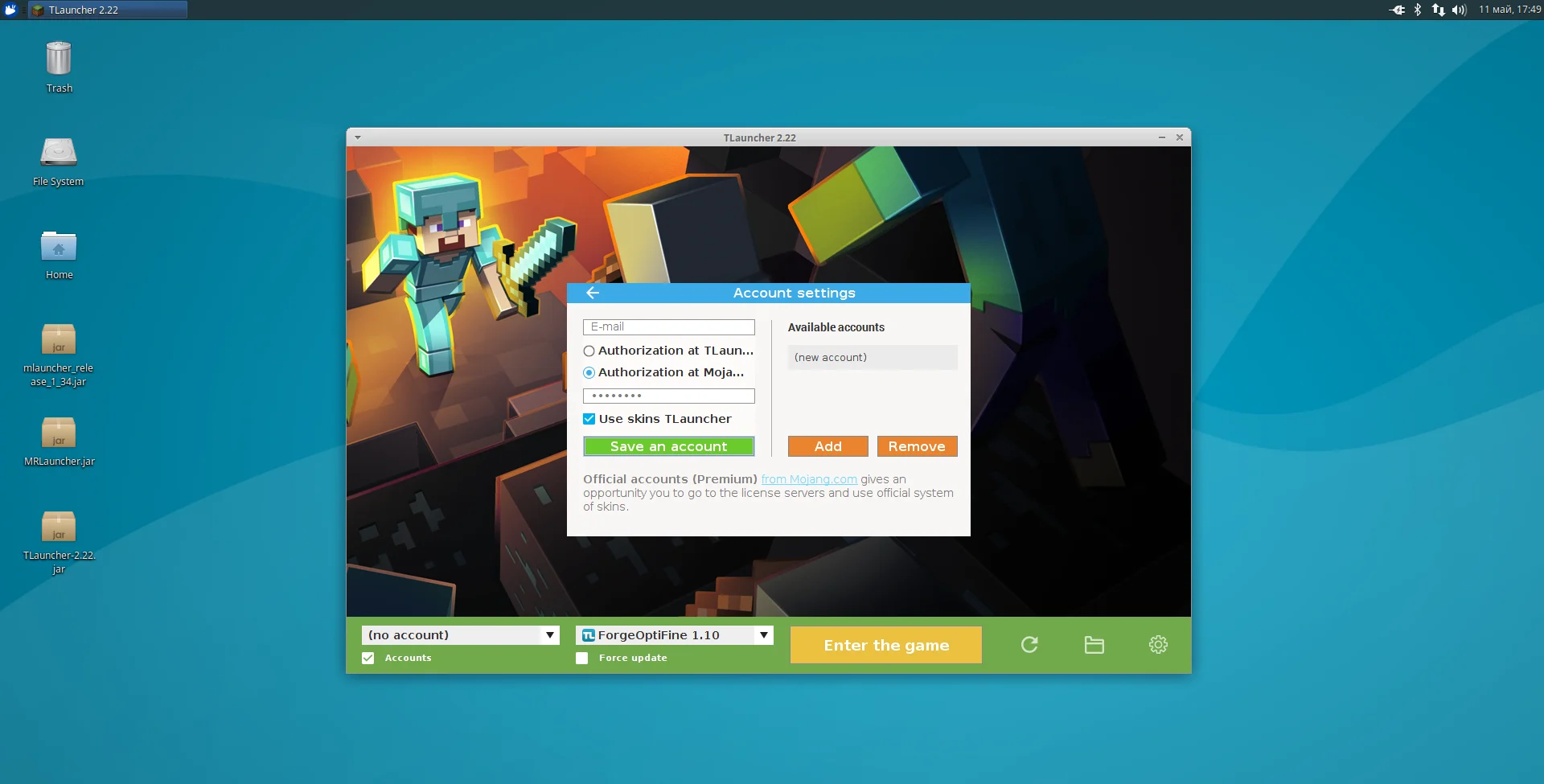Click the network connection tray icon

click(1438, 10)
